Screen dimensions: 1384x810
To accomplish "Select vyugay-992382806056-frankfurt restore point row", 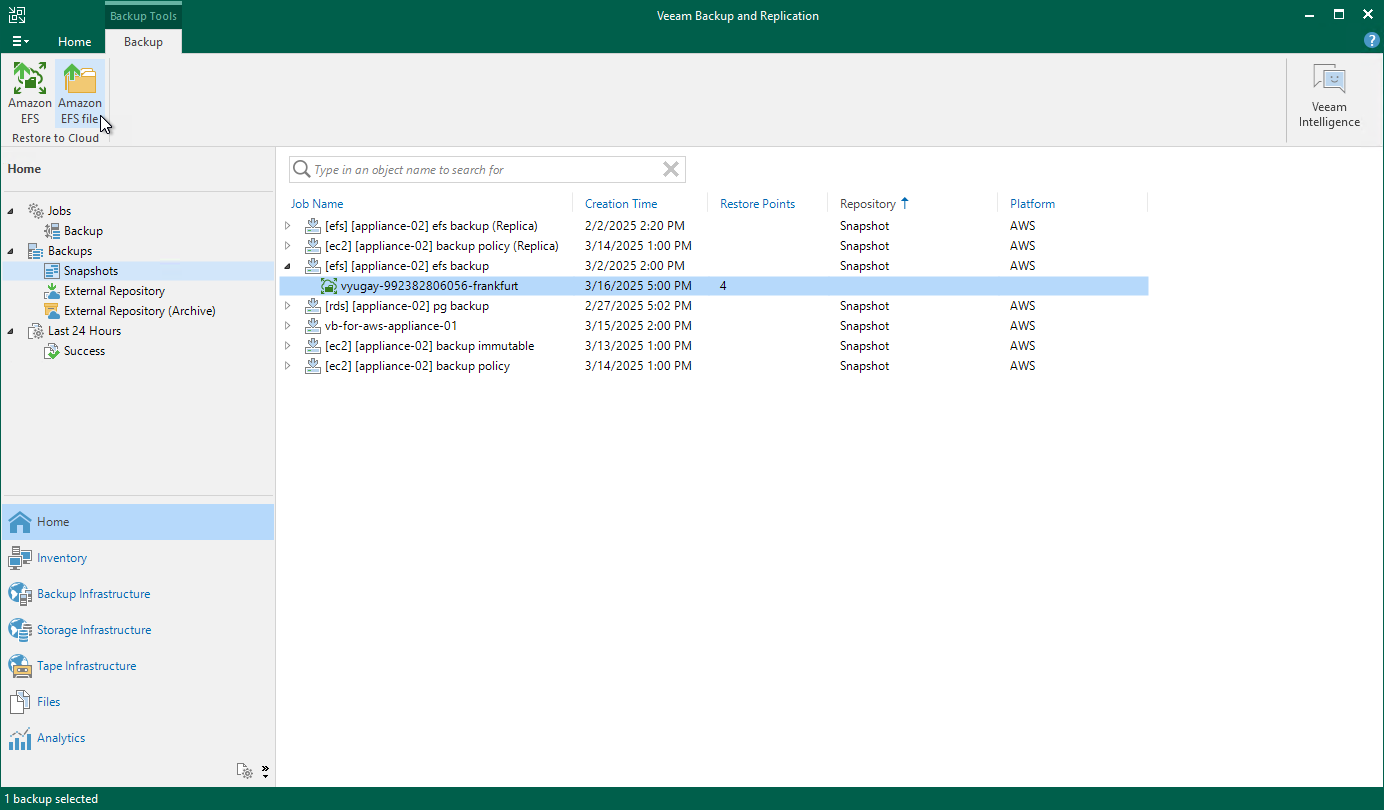I will pyautogui.click(x=713, y=286).
